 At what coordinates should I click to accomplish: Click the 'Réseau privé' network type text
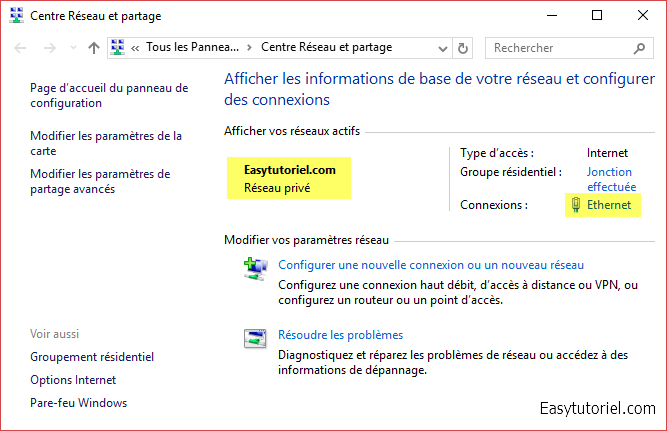point(277,188)
